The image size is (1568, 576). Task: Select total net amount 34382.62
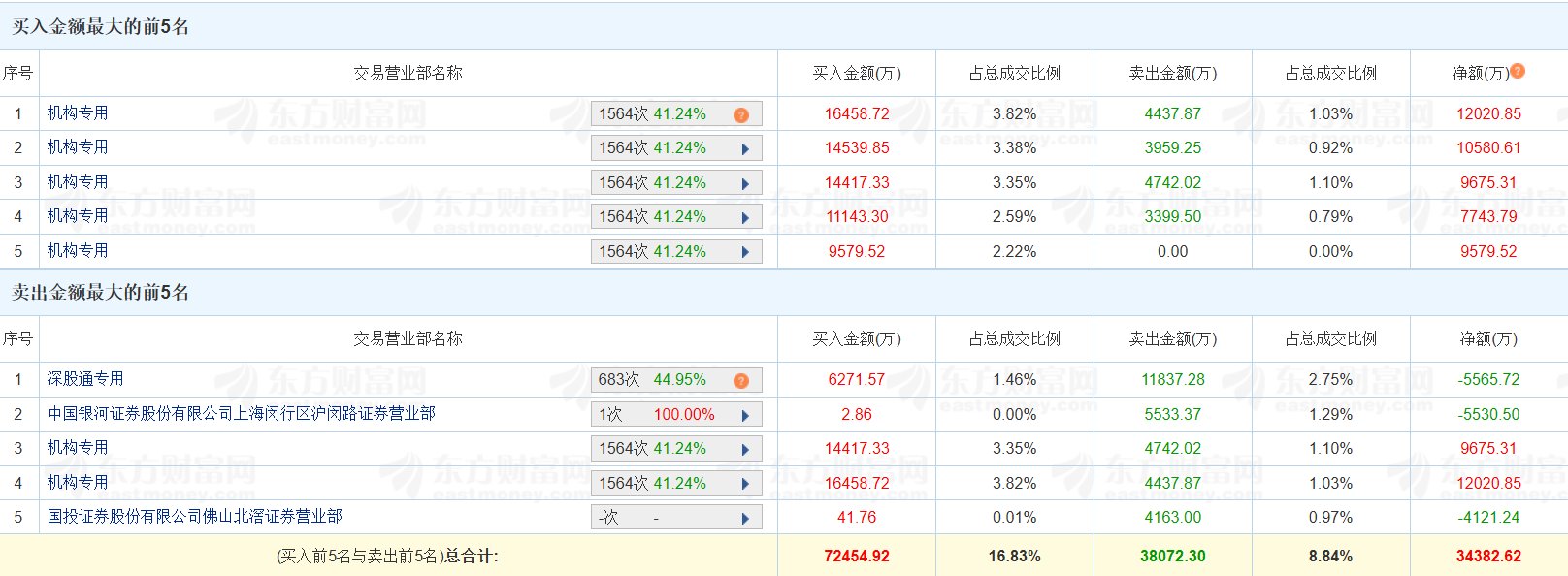[1488, 557]
